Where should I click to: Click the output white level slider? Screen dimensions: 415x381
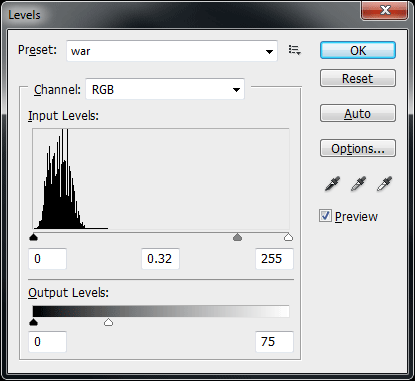point(108,322)
